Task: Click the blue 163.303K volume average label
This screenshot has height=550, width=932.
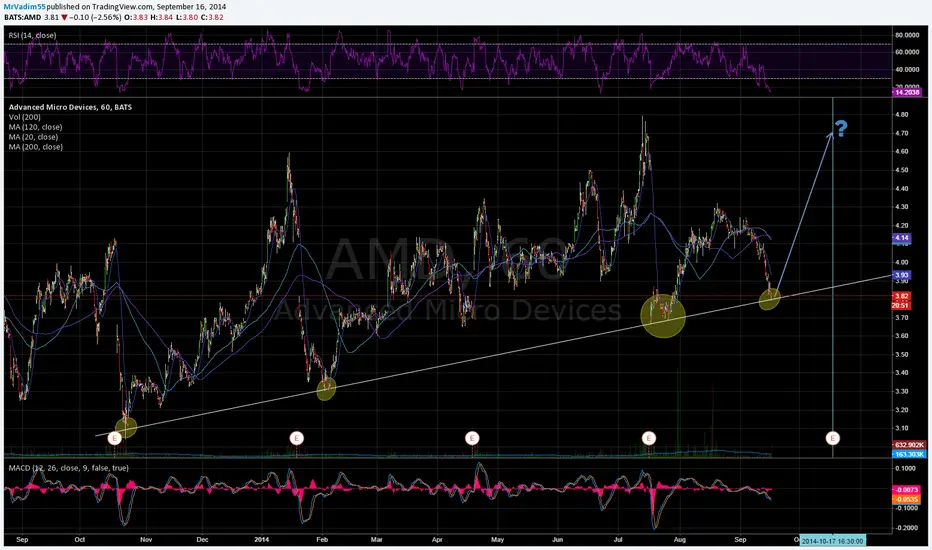Action: coord(909,454)
